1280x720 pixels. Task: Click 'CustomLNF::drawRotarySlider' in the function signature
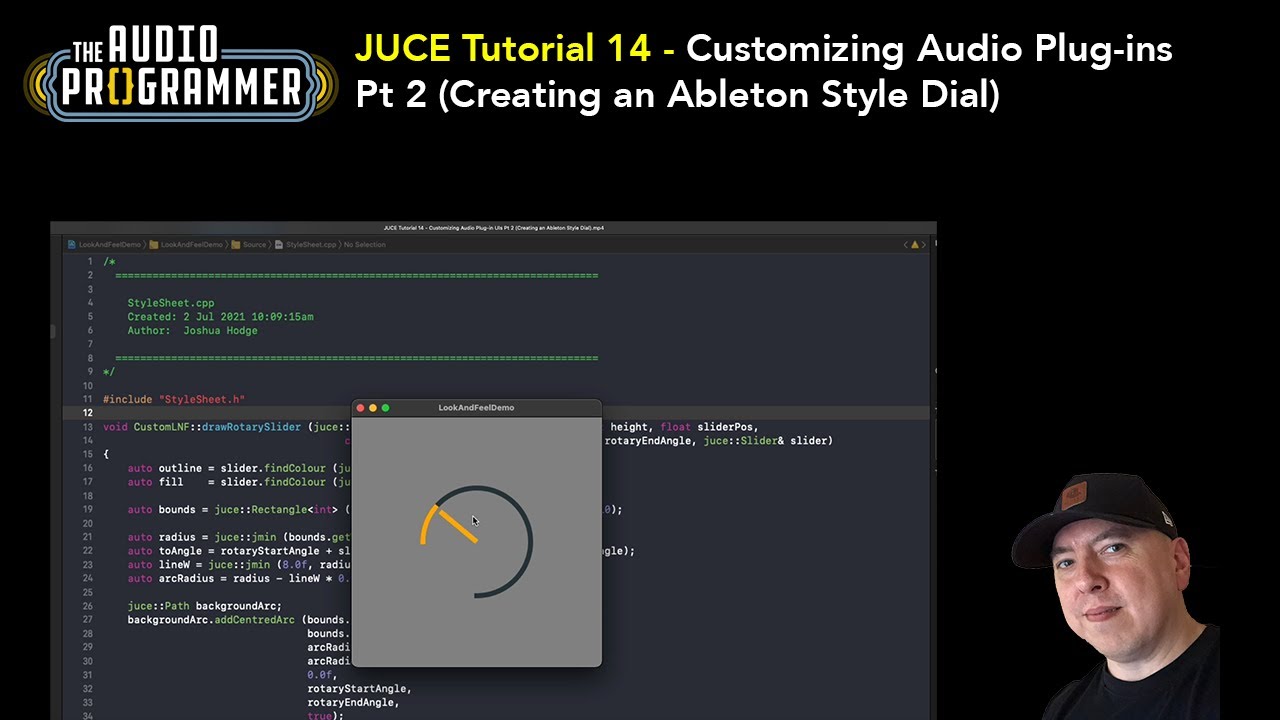(217, 427)
